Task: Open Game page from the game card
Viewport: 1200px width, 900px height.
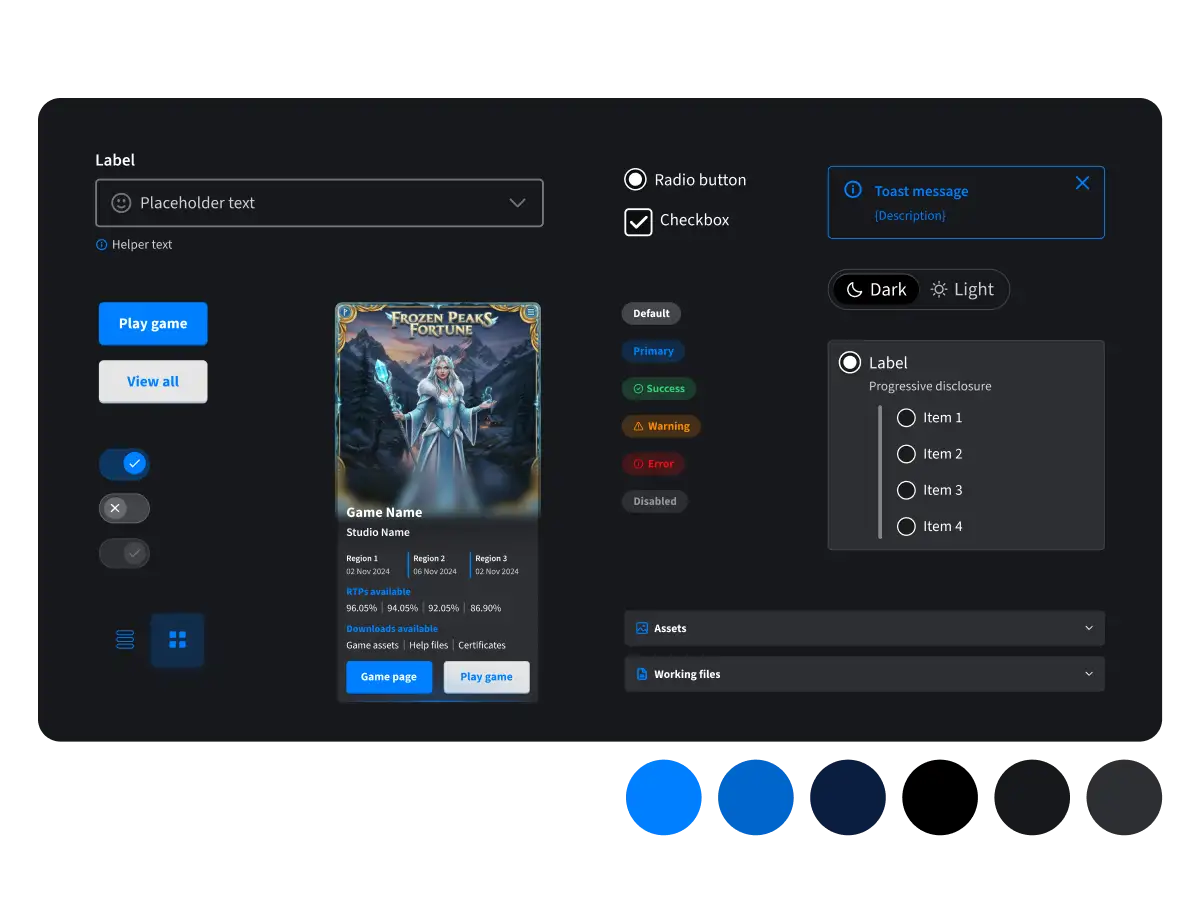Action: point(389,677)
